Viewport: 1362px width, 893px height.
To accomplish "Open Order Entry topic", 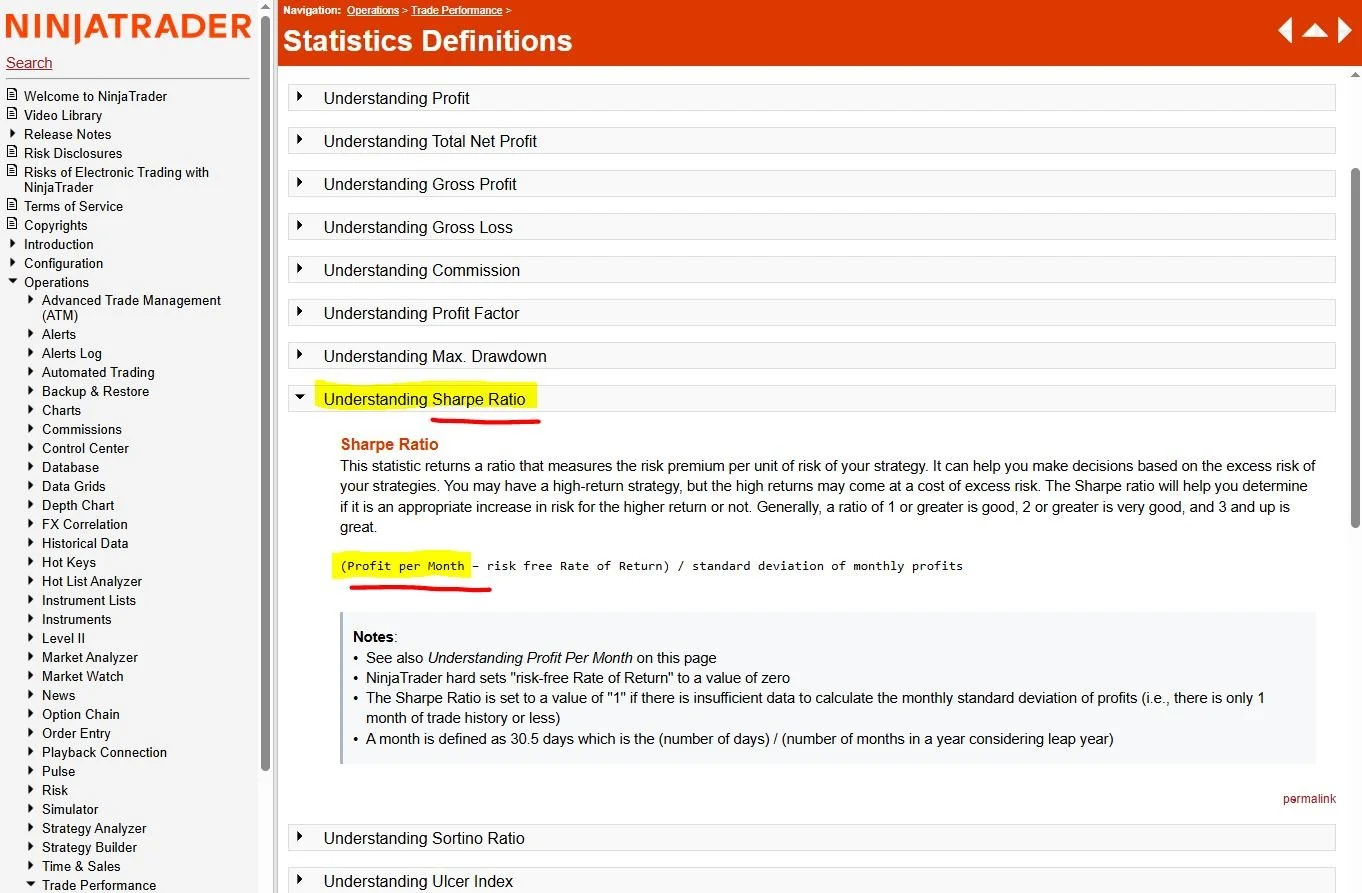I will coord(76,733).
